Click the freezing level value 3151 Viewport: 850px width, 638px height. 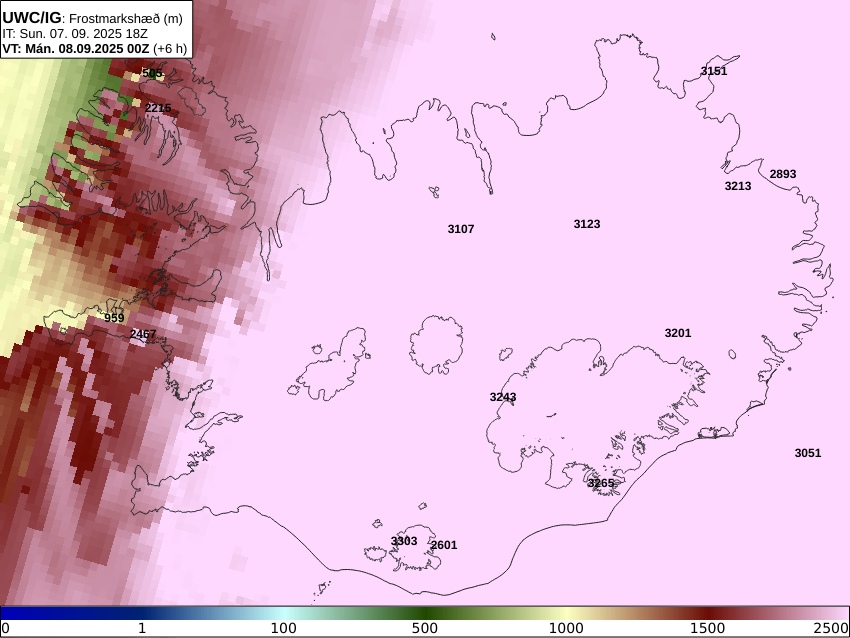713,71
